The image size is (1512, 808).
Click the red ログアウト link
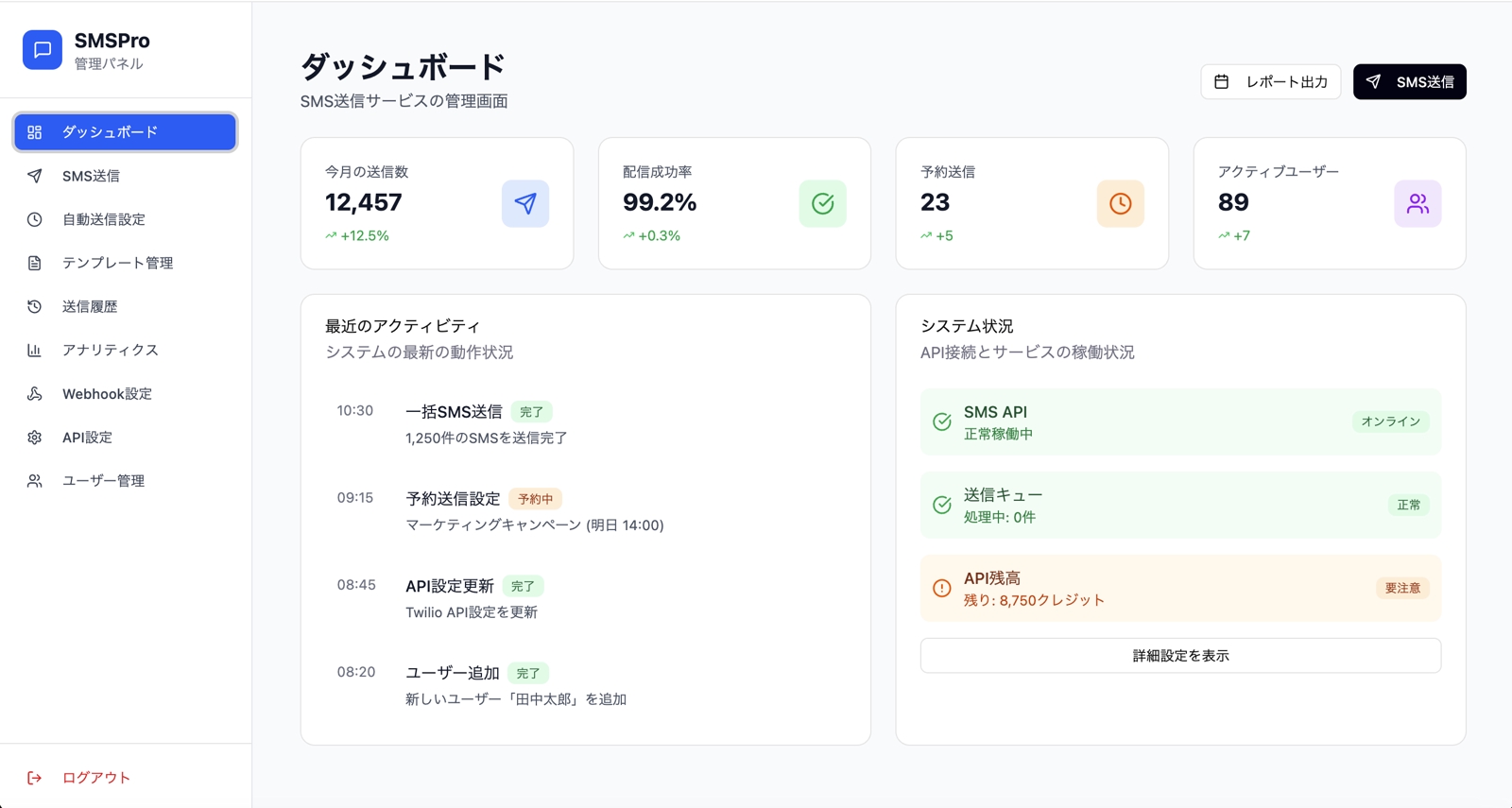[x=95, y=778]
